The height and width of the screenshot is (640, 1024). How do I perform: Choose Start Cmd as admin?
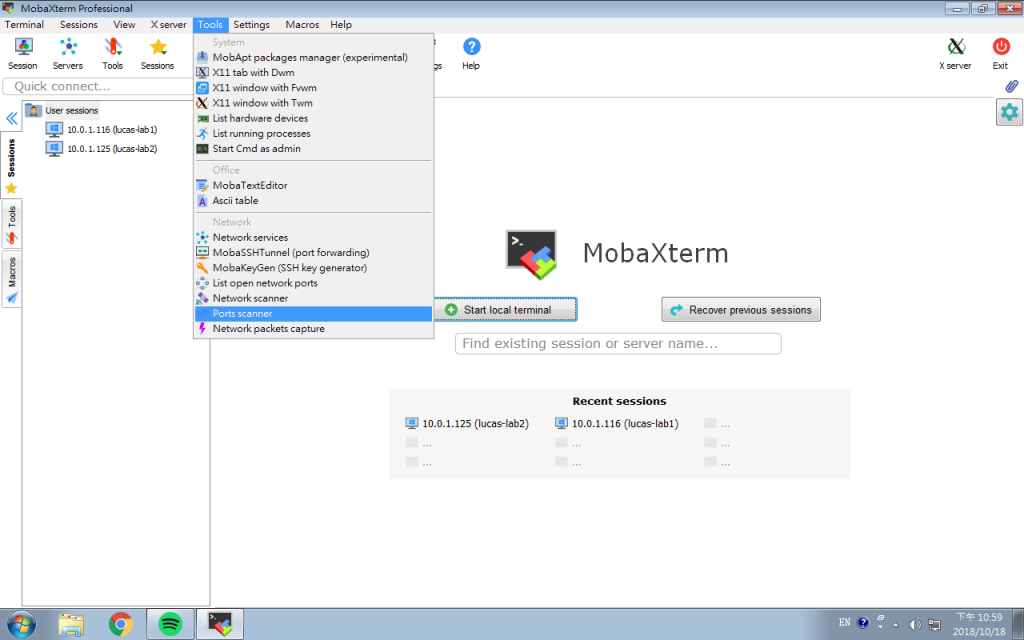(313, 148)
